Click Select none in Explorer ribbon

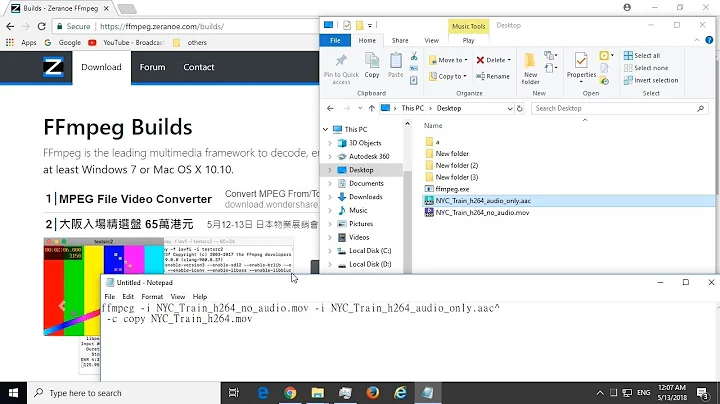pyautogui.click(x=646, y=68)
